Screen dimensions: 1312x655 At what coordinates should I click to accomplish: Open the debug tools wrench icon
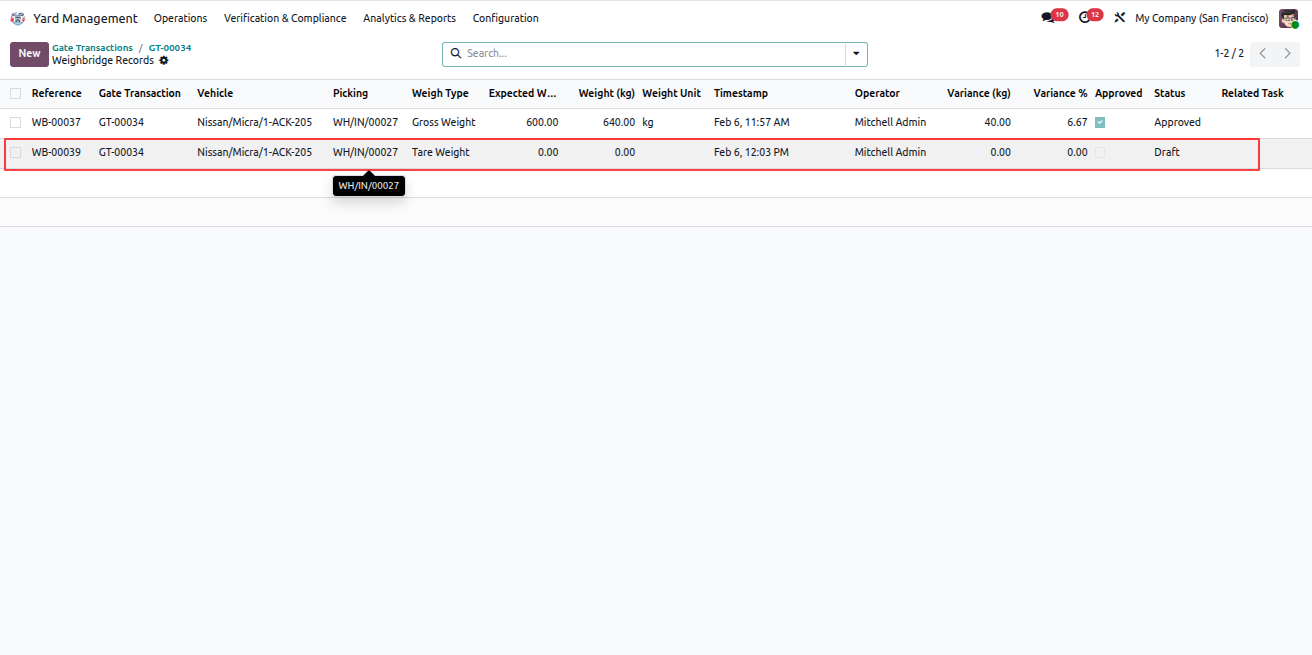click(x=1120, y=18)
